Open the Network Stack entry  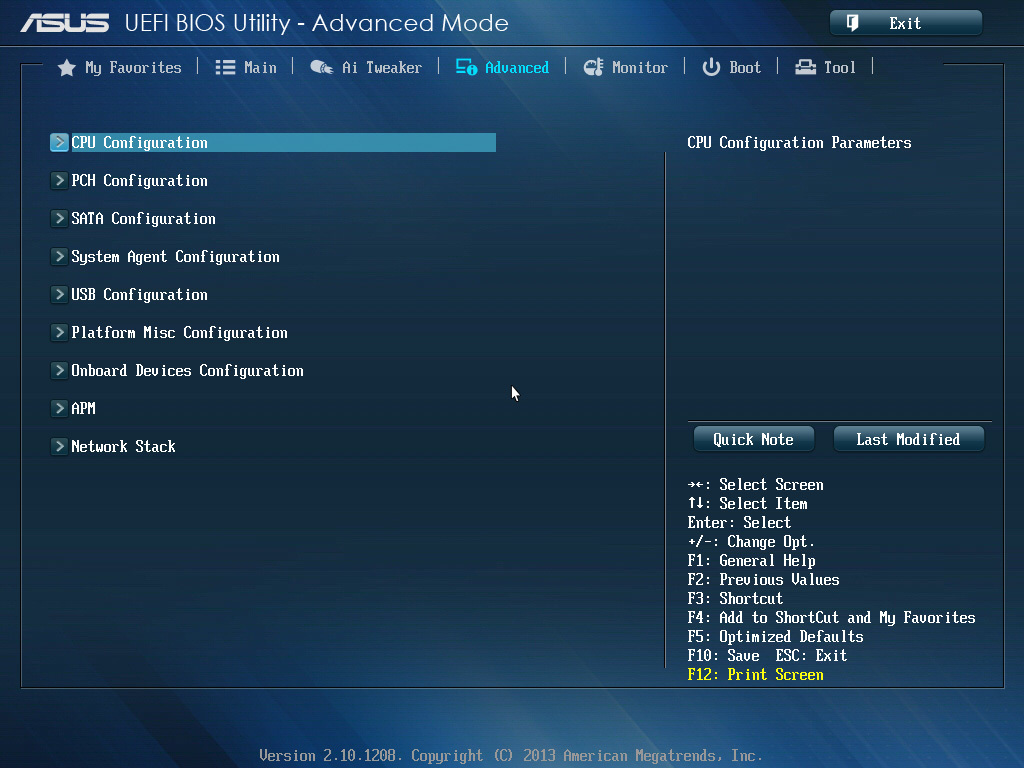click(123, 447)
